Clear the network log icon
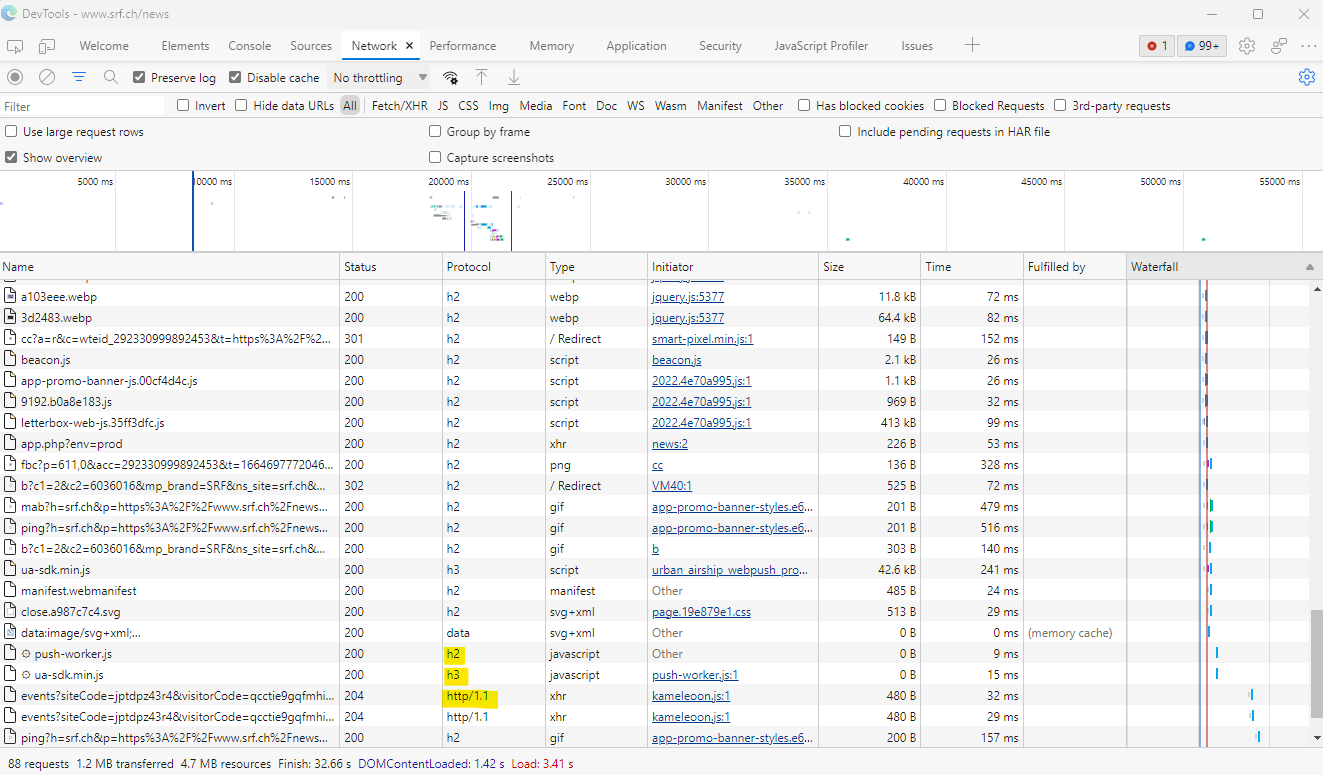 click(x=47, y=77)
